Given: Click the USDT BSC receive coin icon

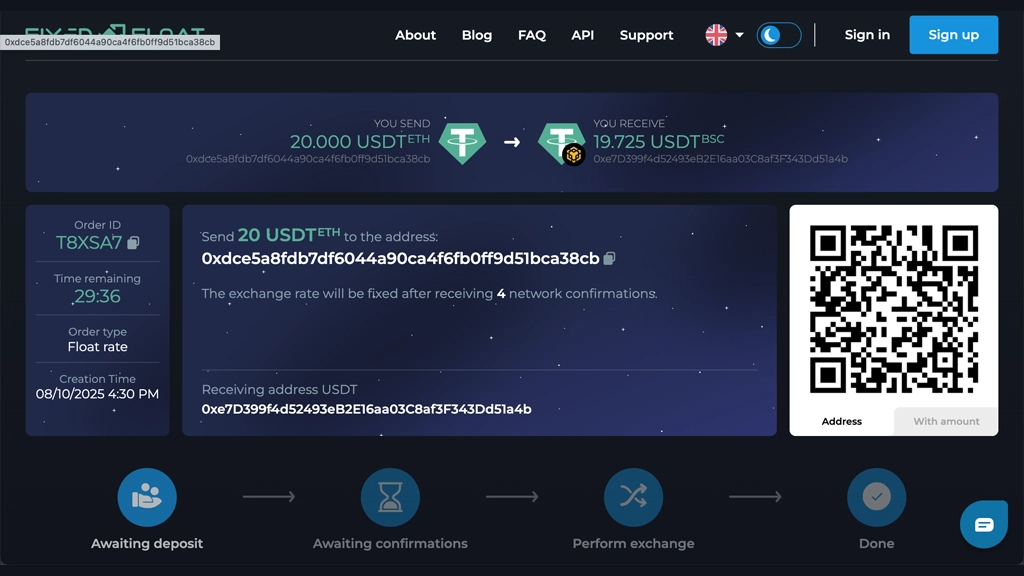Looking at the screenshot, I should pyautogui.click(x=561, y=144).
